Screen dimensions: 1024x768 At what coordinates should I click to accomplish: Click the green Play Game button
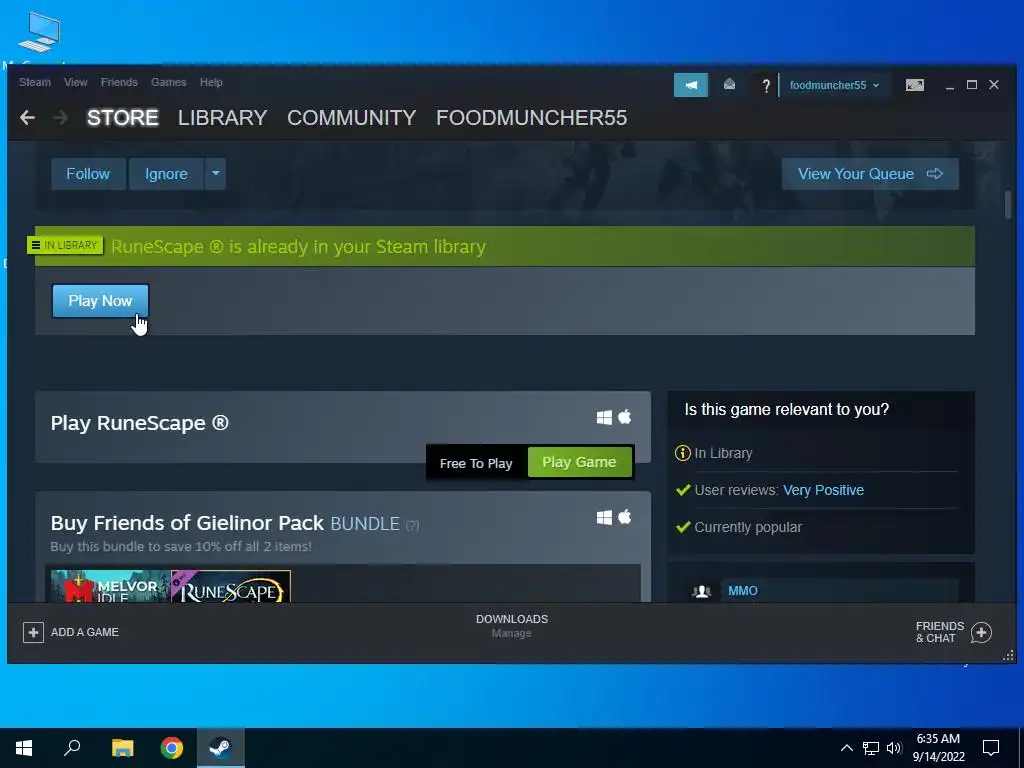579,462
